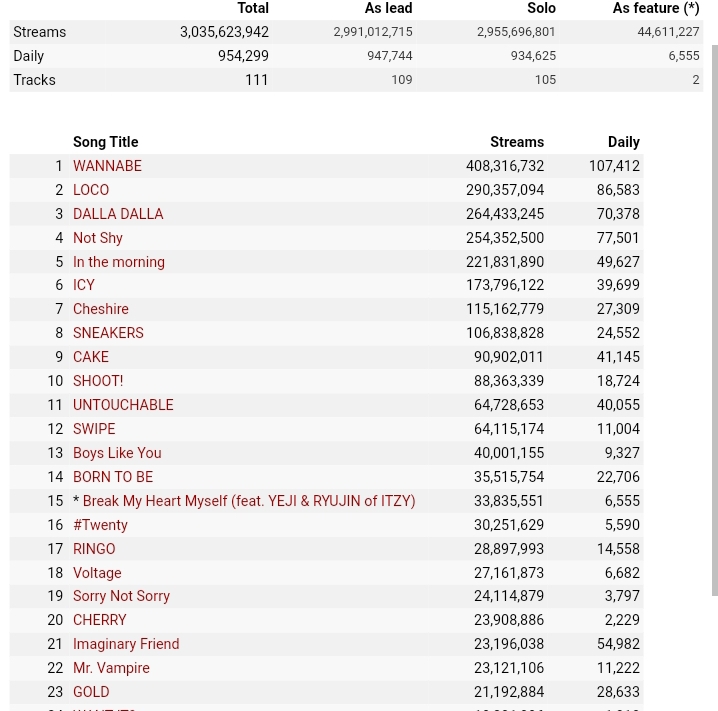The width and height of the screenshot is (718, 711).
Task: Open the Mr. Vampire link
Action: point(111,668)
